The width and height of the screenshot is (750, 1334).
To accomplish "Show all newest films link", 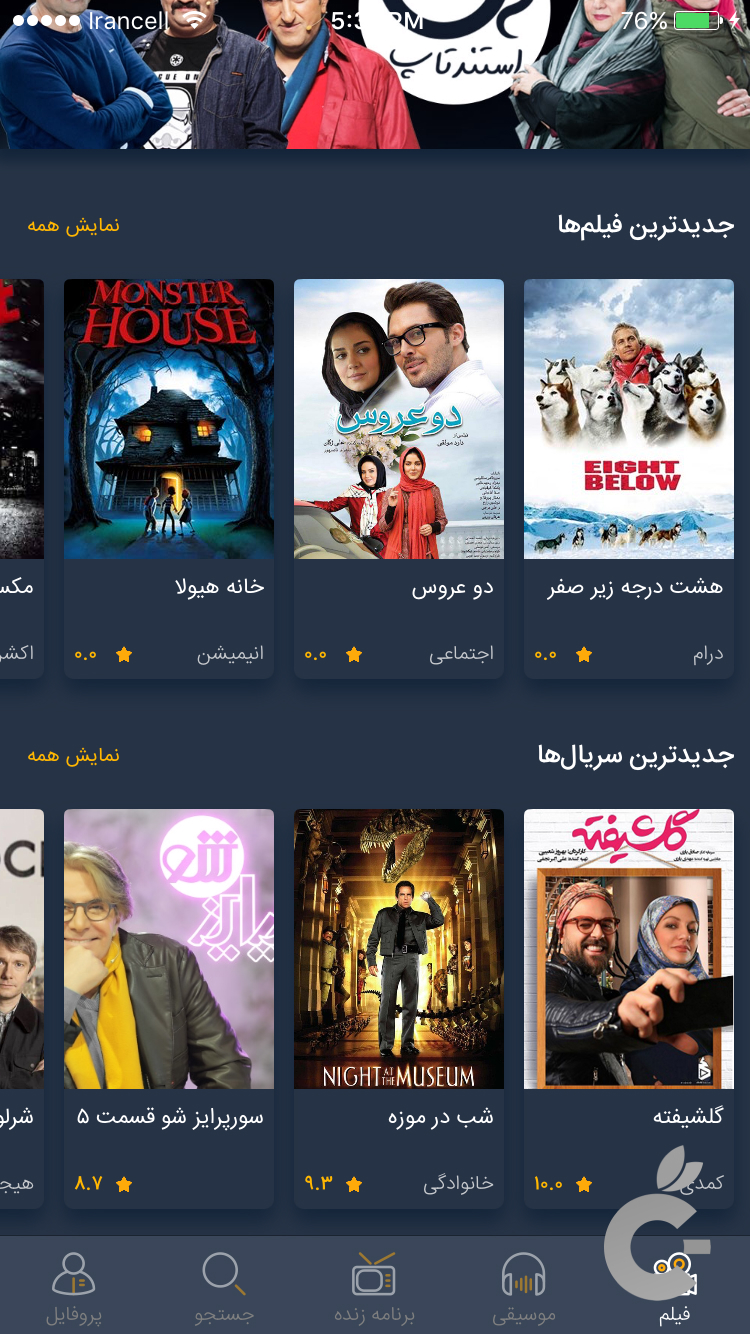I will coord(73,225).
